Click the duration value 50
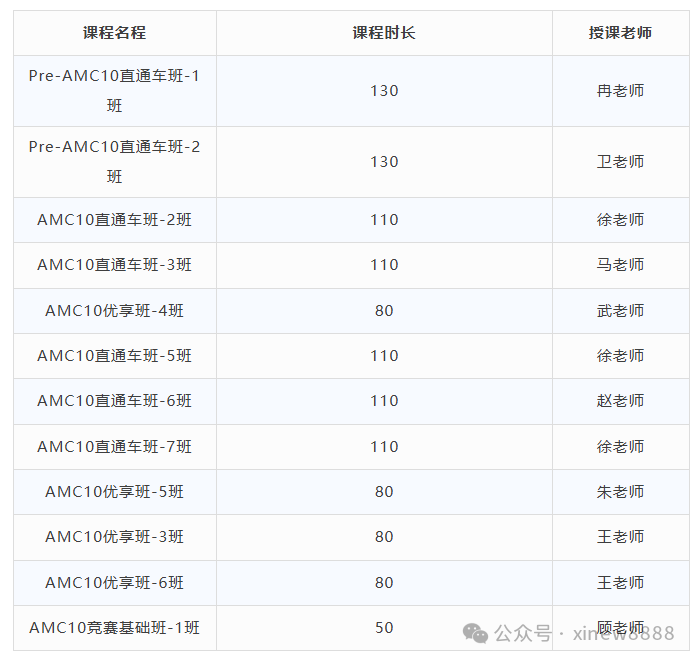The width and height of the screenshot is (697, 661). coord(384,628)
